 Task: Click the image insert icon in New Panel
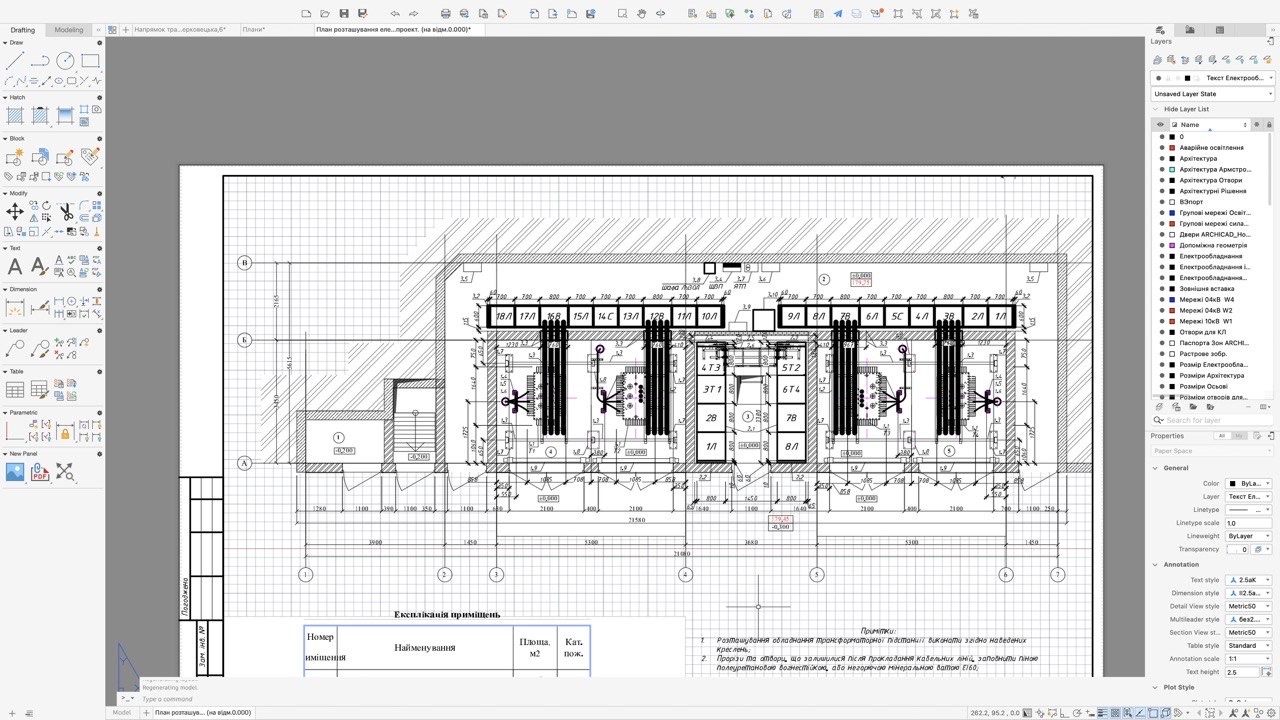(15, 472)
